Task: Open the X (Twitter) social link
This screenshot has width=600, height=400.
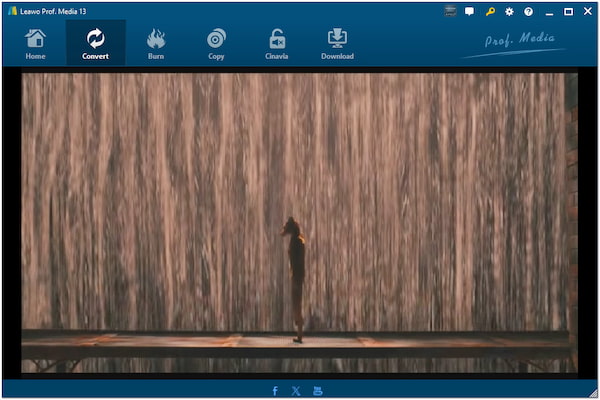Action: pyautogui.click(x=296, y=390)
